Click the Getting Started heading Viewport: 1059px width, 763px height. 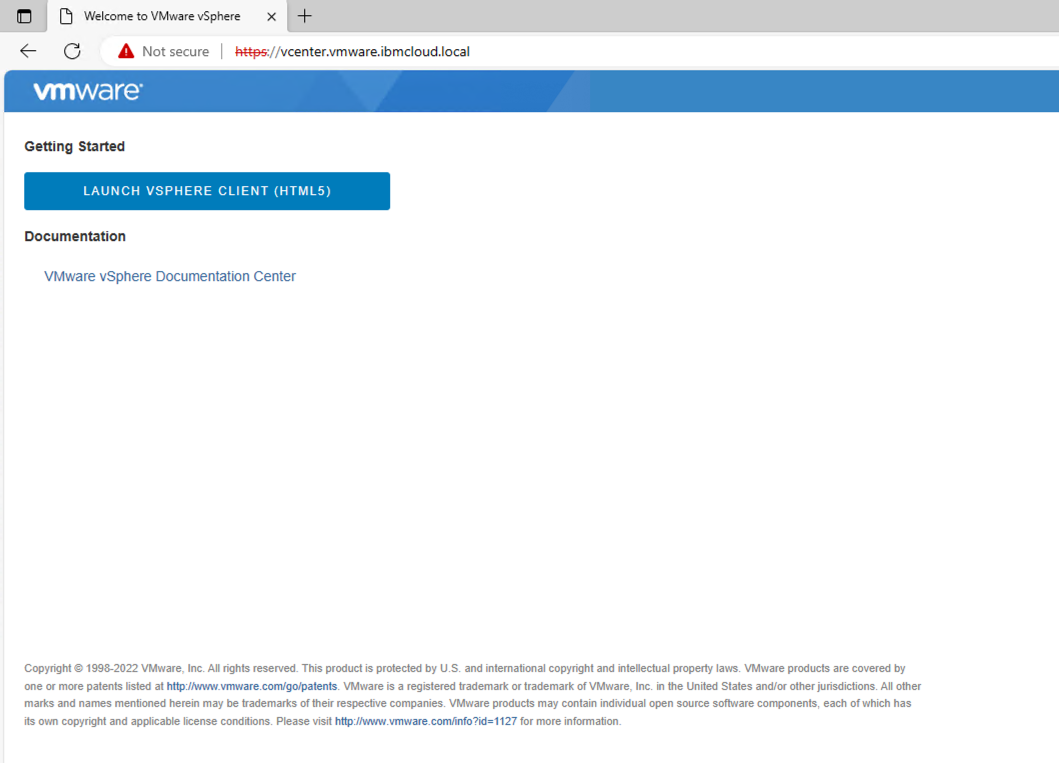click(74, 147)
